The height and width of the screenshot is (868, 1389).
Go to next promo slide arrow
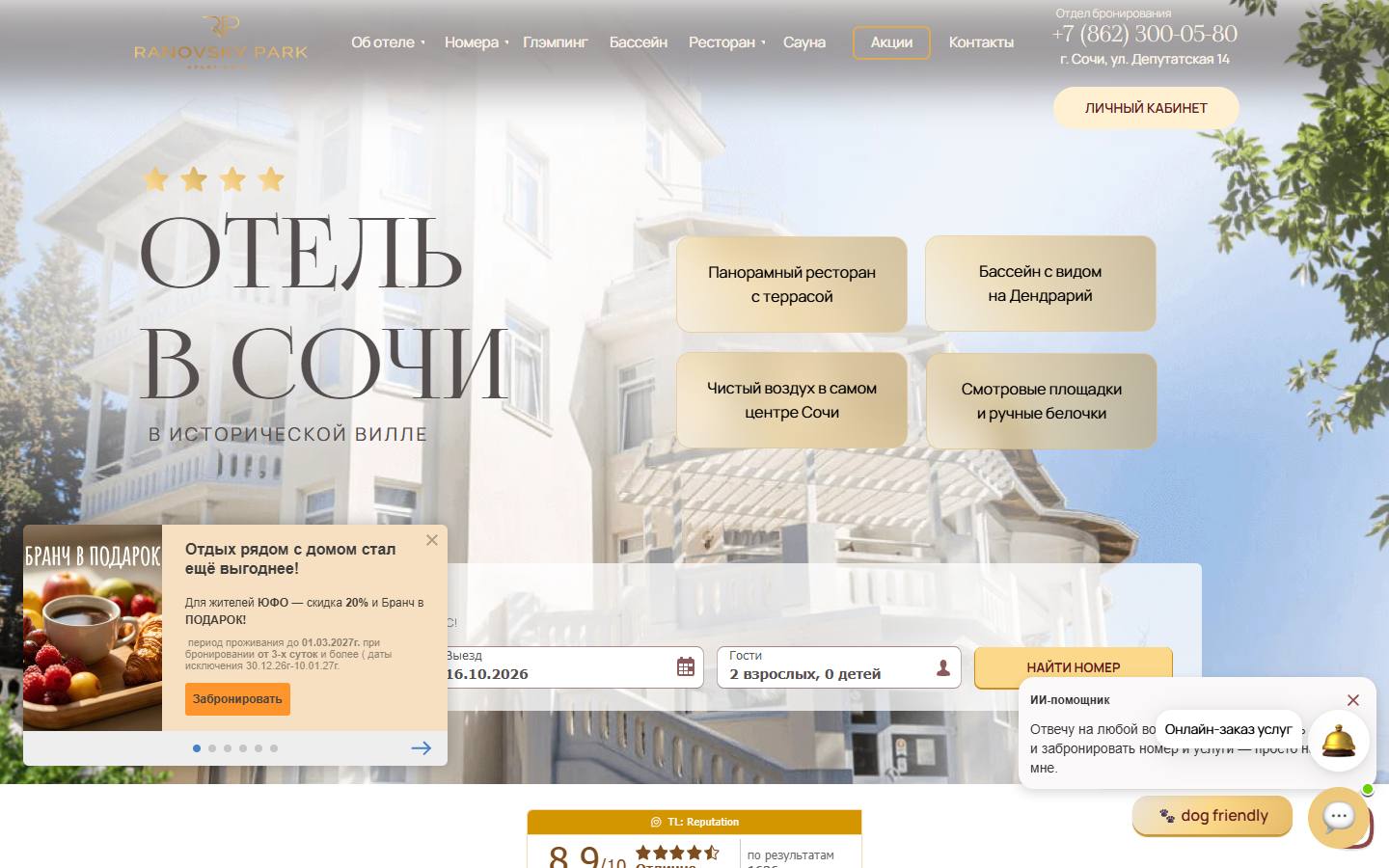pos(422,748)
